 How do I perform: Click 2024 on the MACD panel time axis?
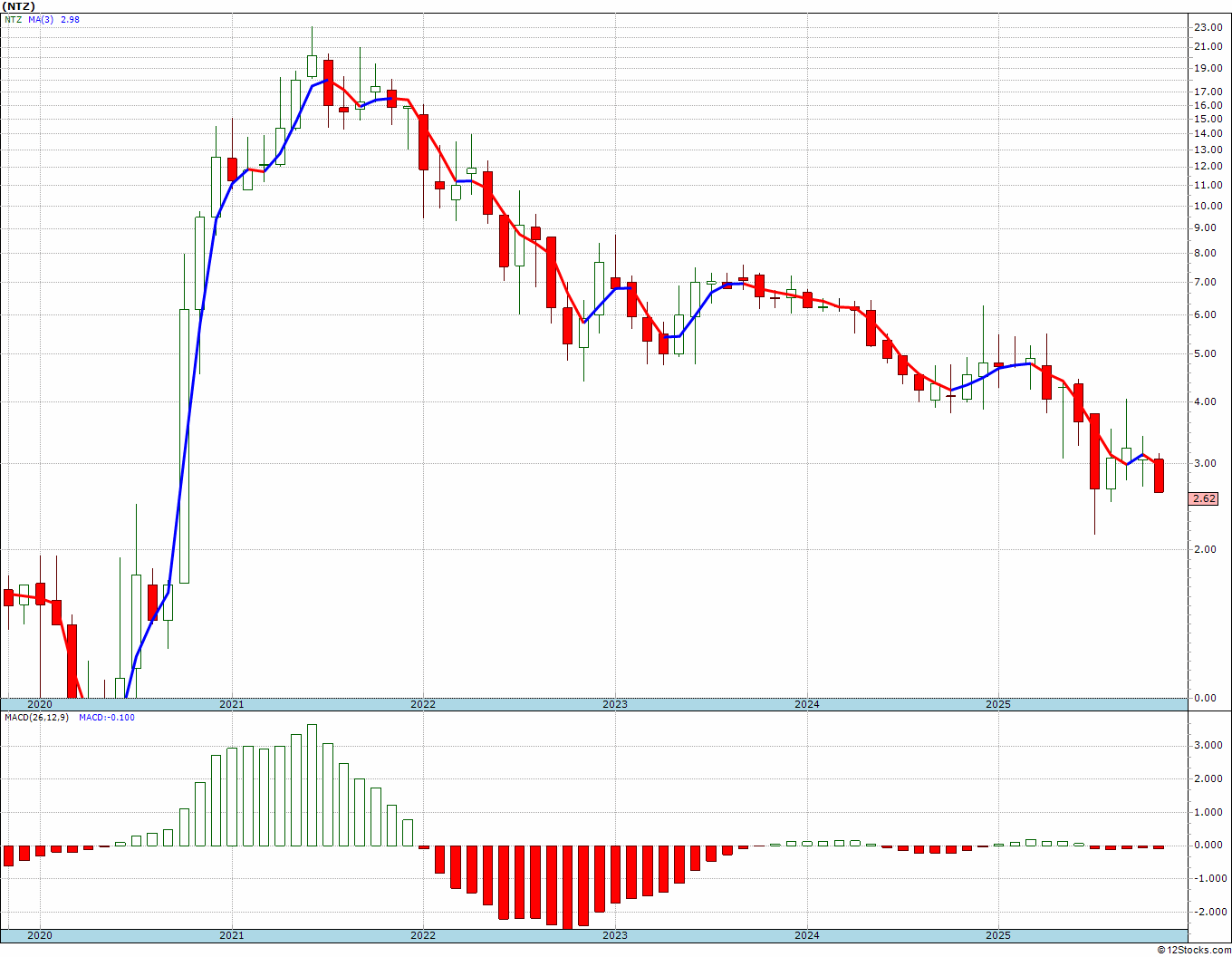807,935
